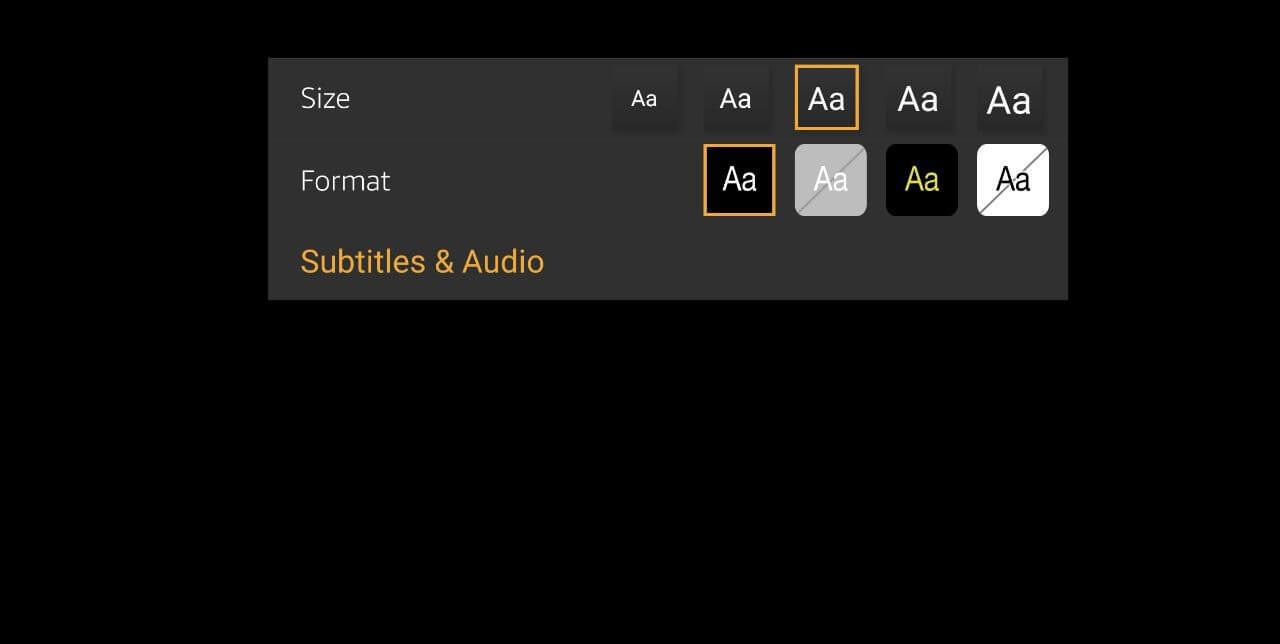Pick the second largest subtitle size

click(x=917, y=98)
